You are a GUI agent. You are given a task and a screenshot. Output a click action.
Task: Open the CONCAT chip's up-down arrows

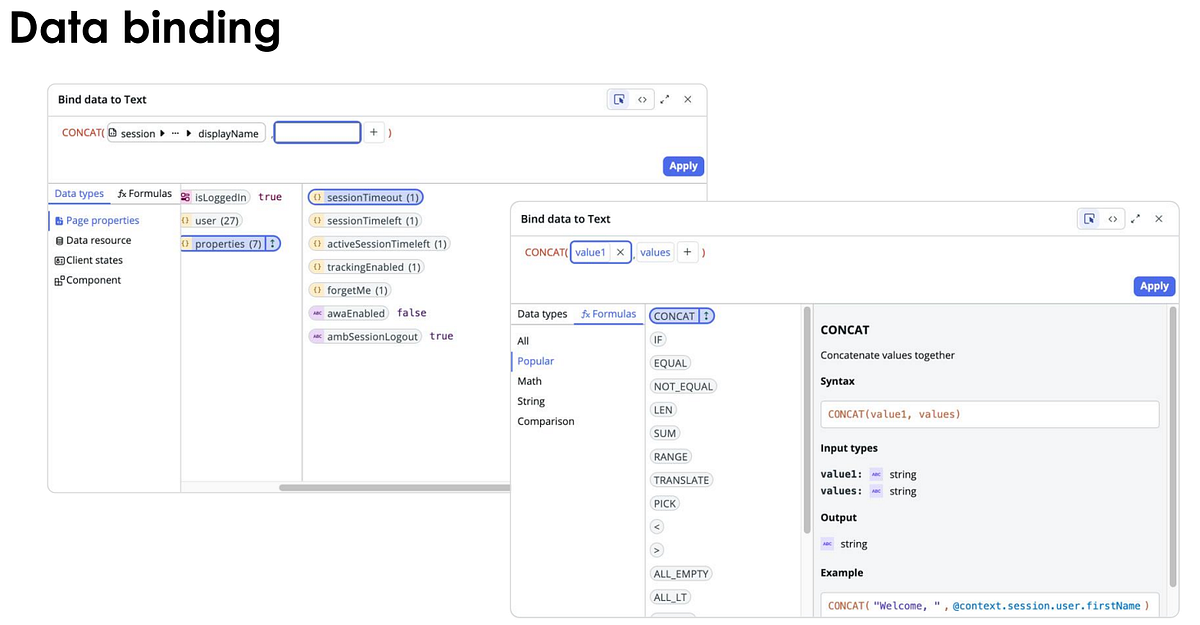(x=707, y=316)
